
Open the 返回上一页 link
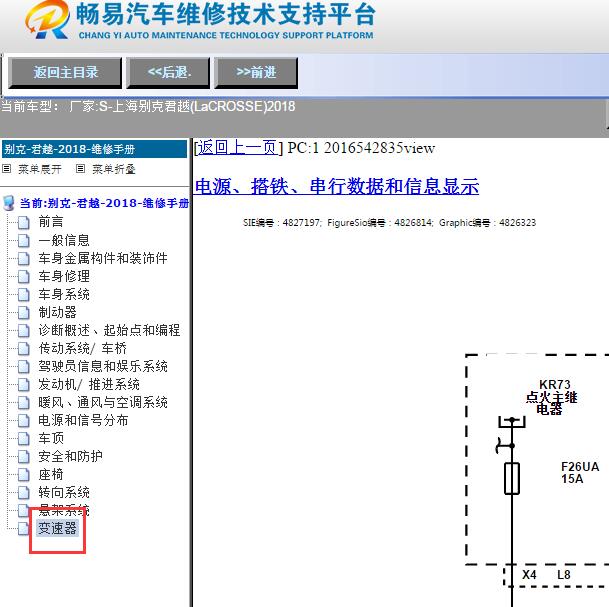coord(238,148)
